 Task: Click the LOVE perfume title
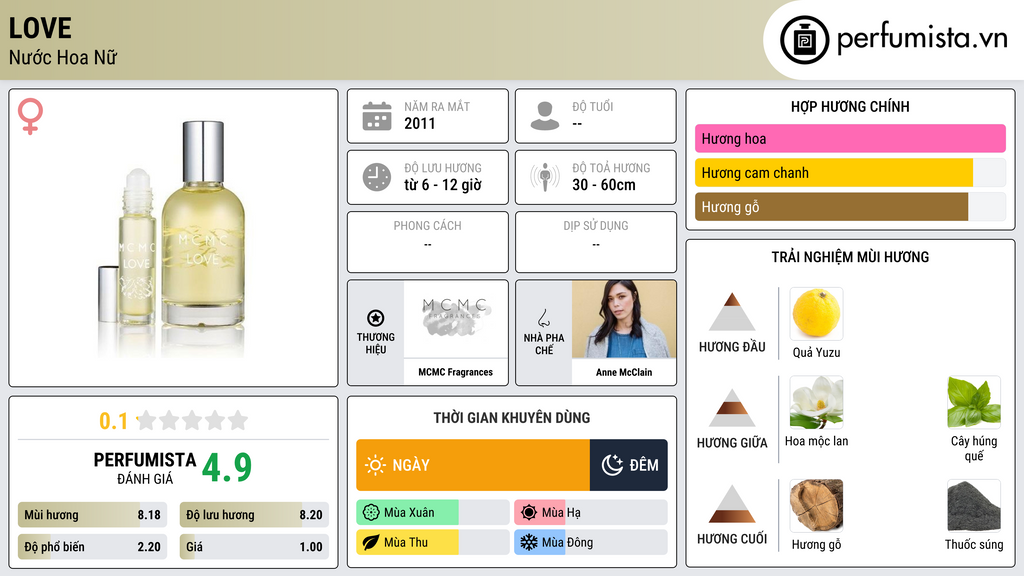pos(40,28)
